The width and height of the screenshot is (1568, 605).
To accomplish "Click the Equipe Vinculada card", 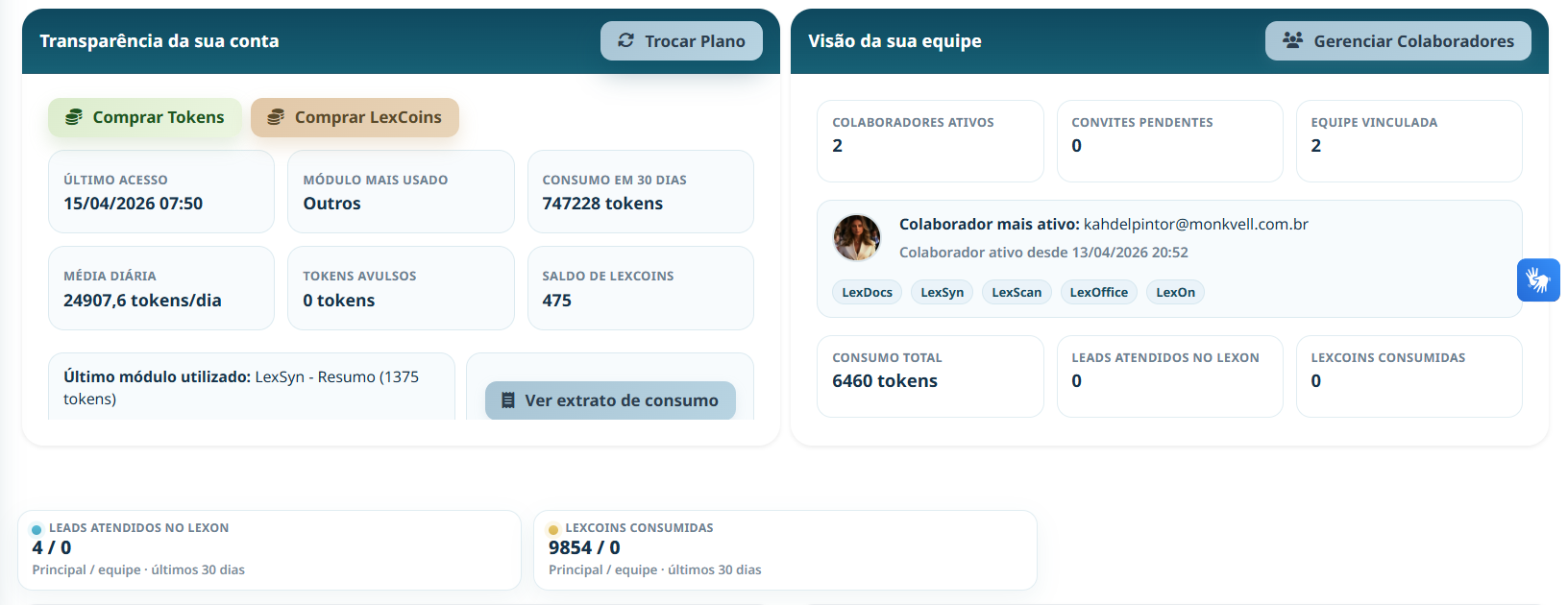I will click(x=1409, y=141).
